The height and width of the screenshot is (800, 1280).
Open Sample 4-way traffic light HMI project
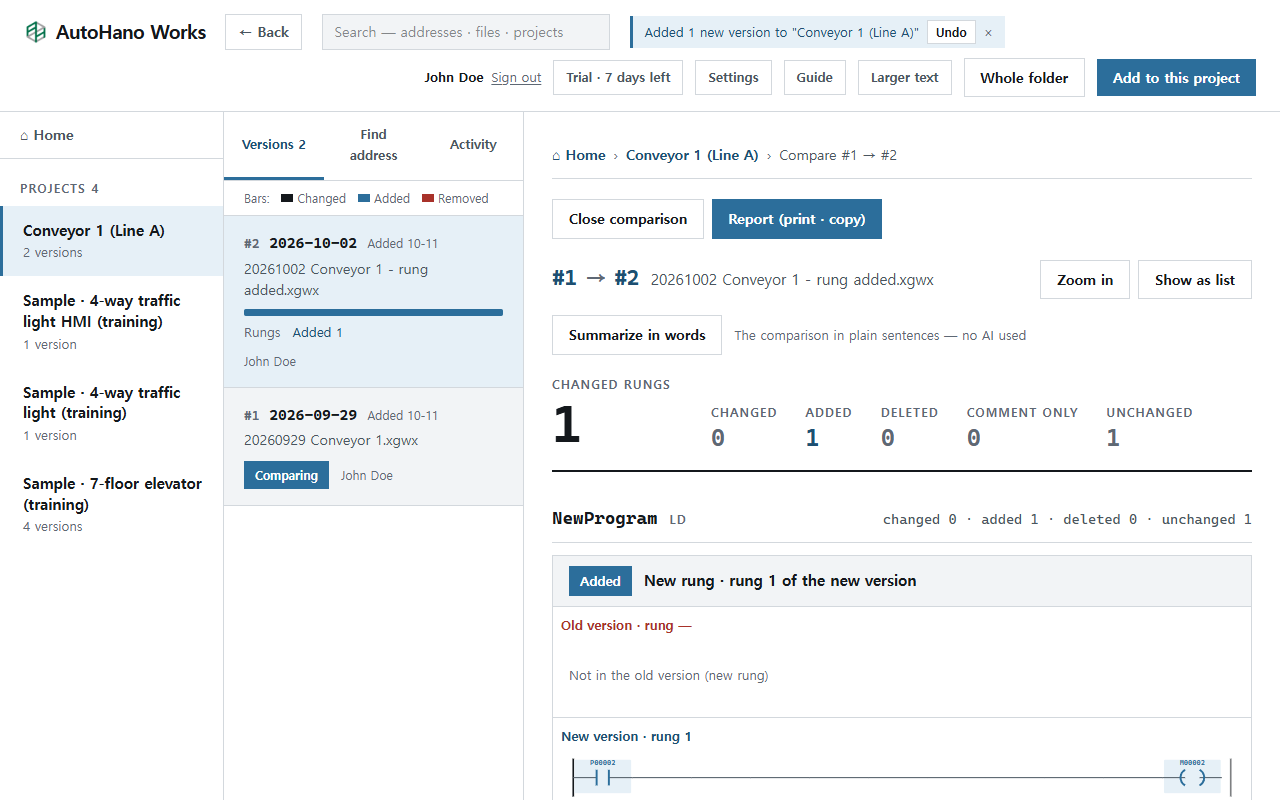111,321
